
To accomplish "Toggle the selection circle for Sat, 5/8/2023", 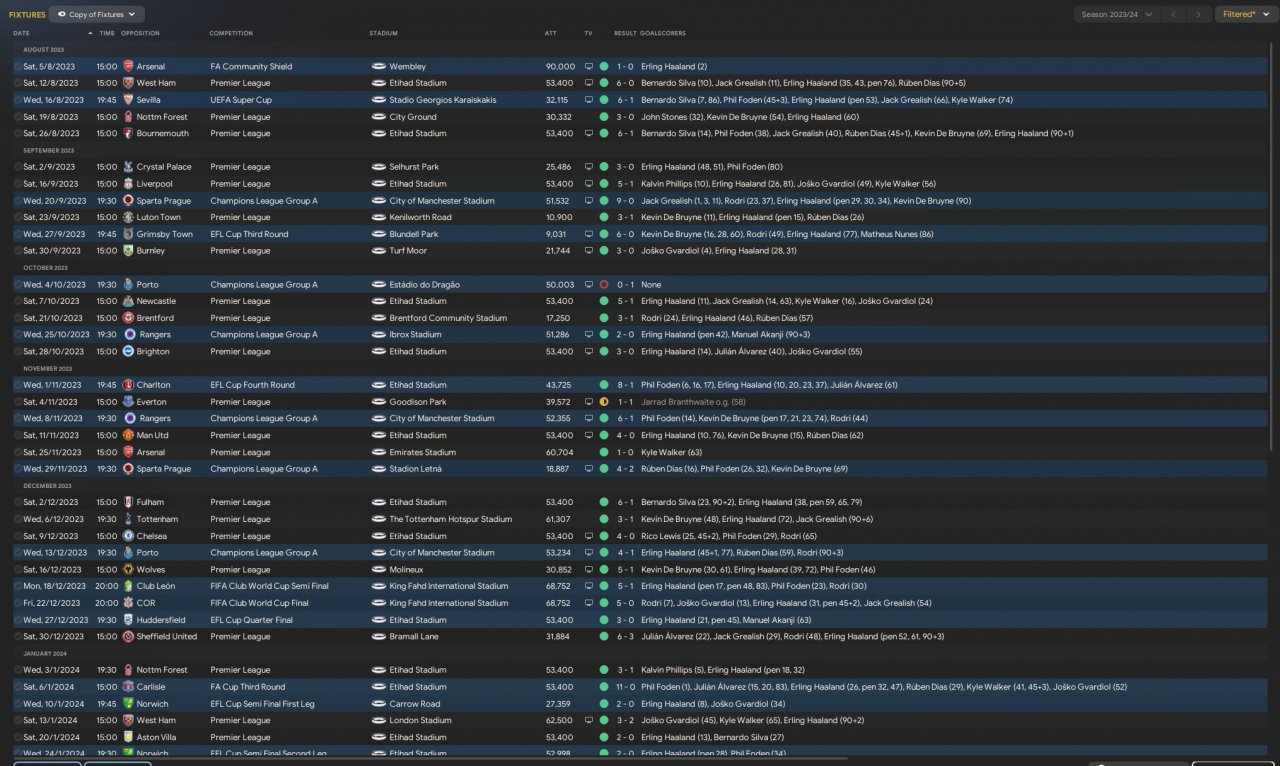I will (18, 67).
